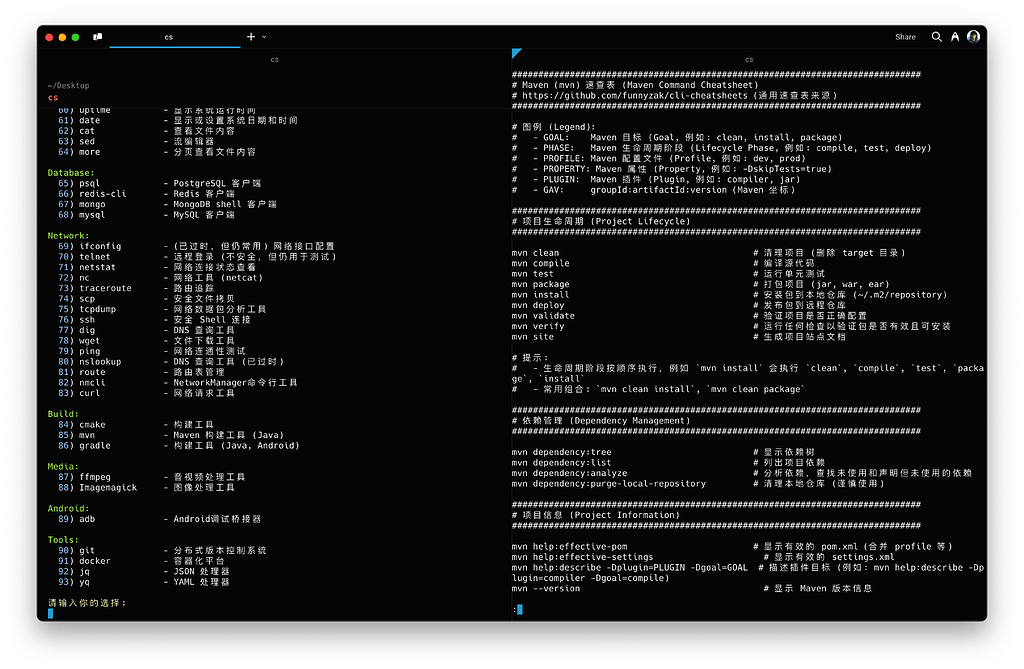Focus the left pane titled cs

(274, 59)
